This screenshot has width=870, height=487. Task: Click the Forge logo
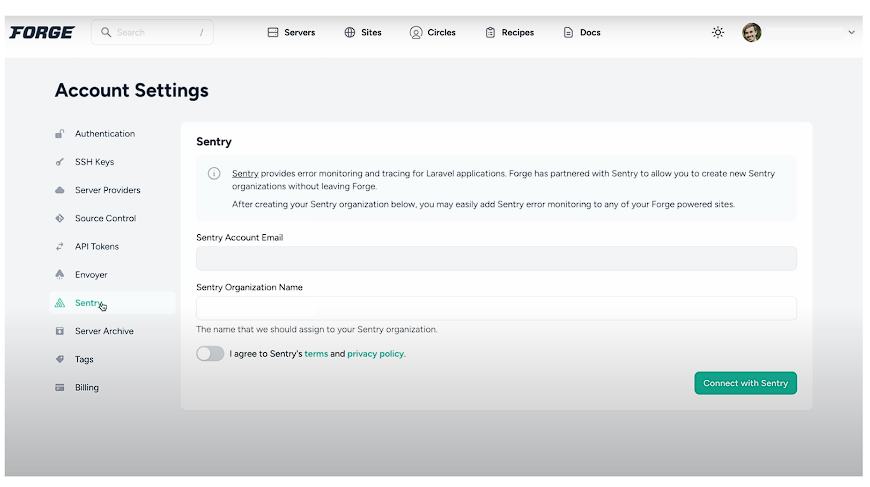[42, 32]
